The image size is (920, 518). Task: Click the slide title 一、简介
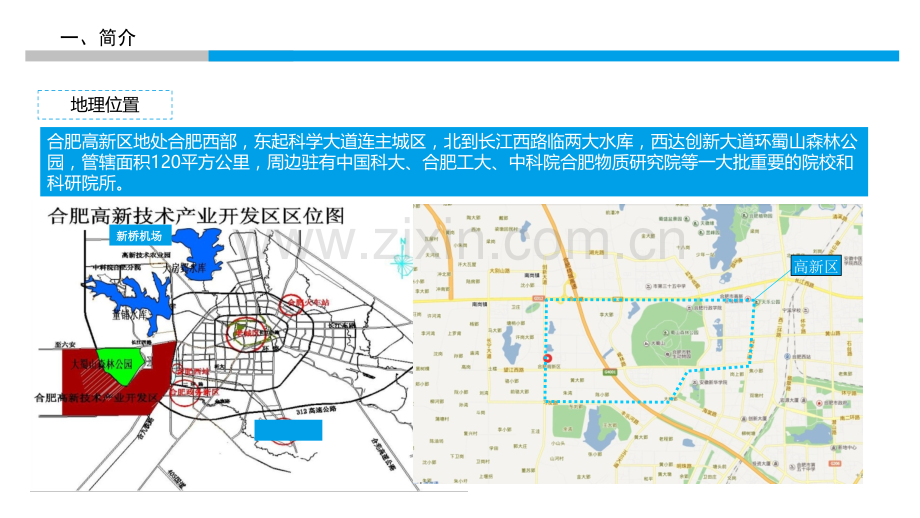coord(98,38)
